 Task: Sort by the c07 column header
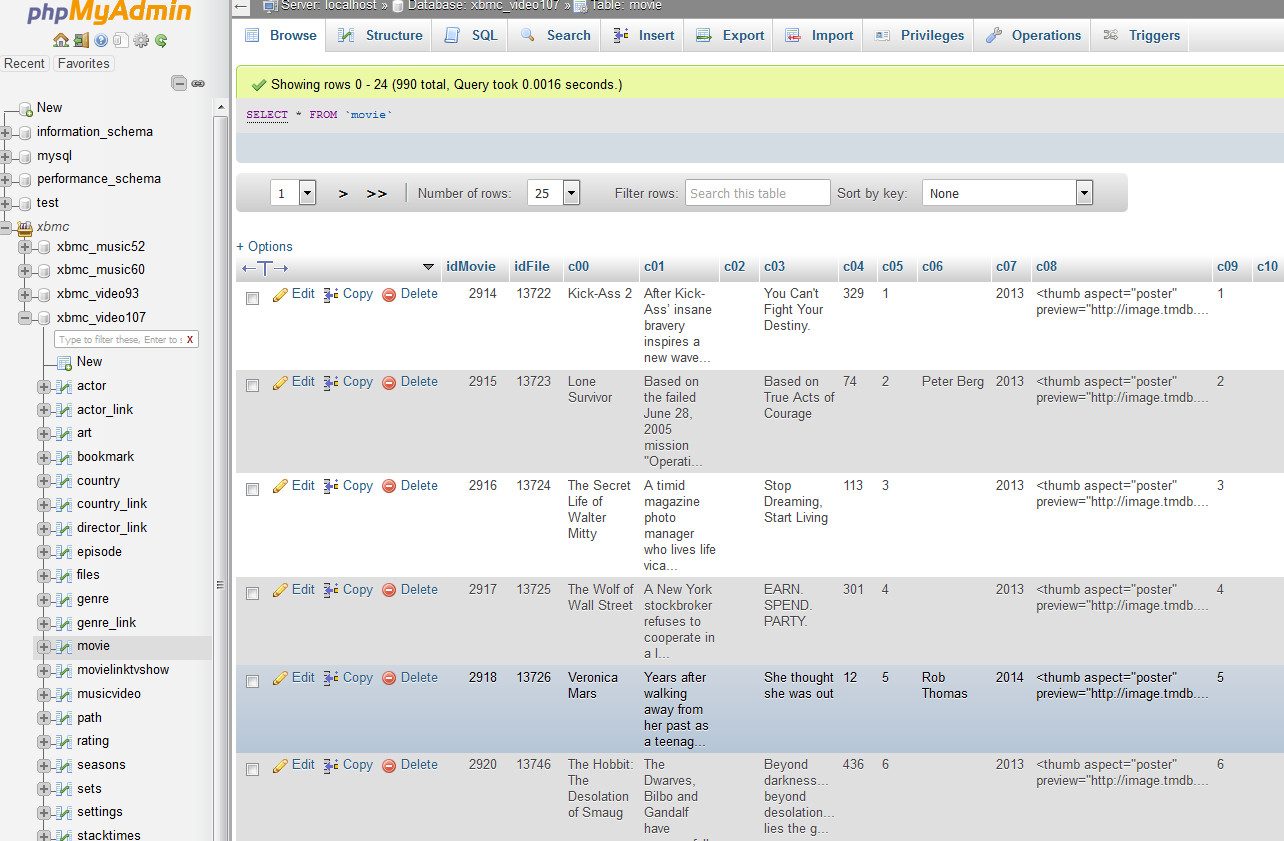[1006, 267]
